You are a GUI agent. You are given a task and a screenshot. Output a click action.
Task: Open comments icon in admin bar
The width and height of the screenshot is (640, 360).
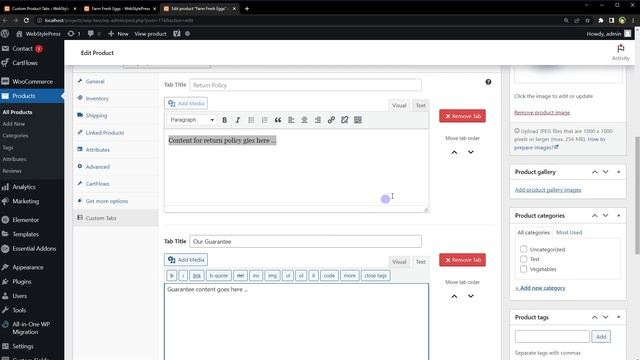click(93, 34)
